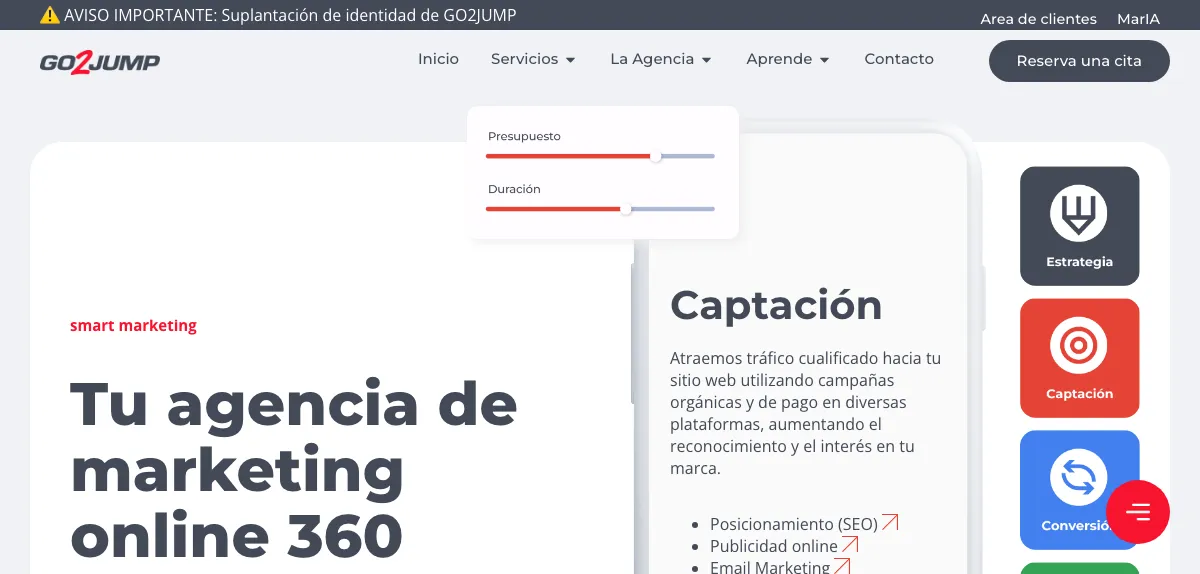1200x574 pixels.
Task: Click arrow icon next to Posicionamiento (SEO)
Action: point(890,522)
